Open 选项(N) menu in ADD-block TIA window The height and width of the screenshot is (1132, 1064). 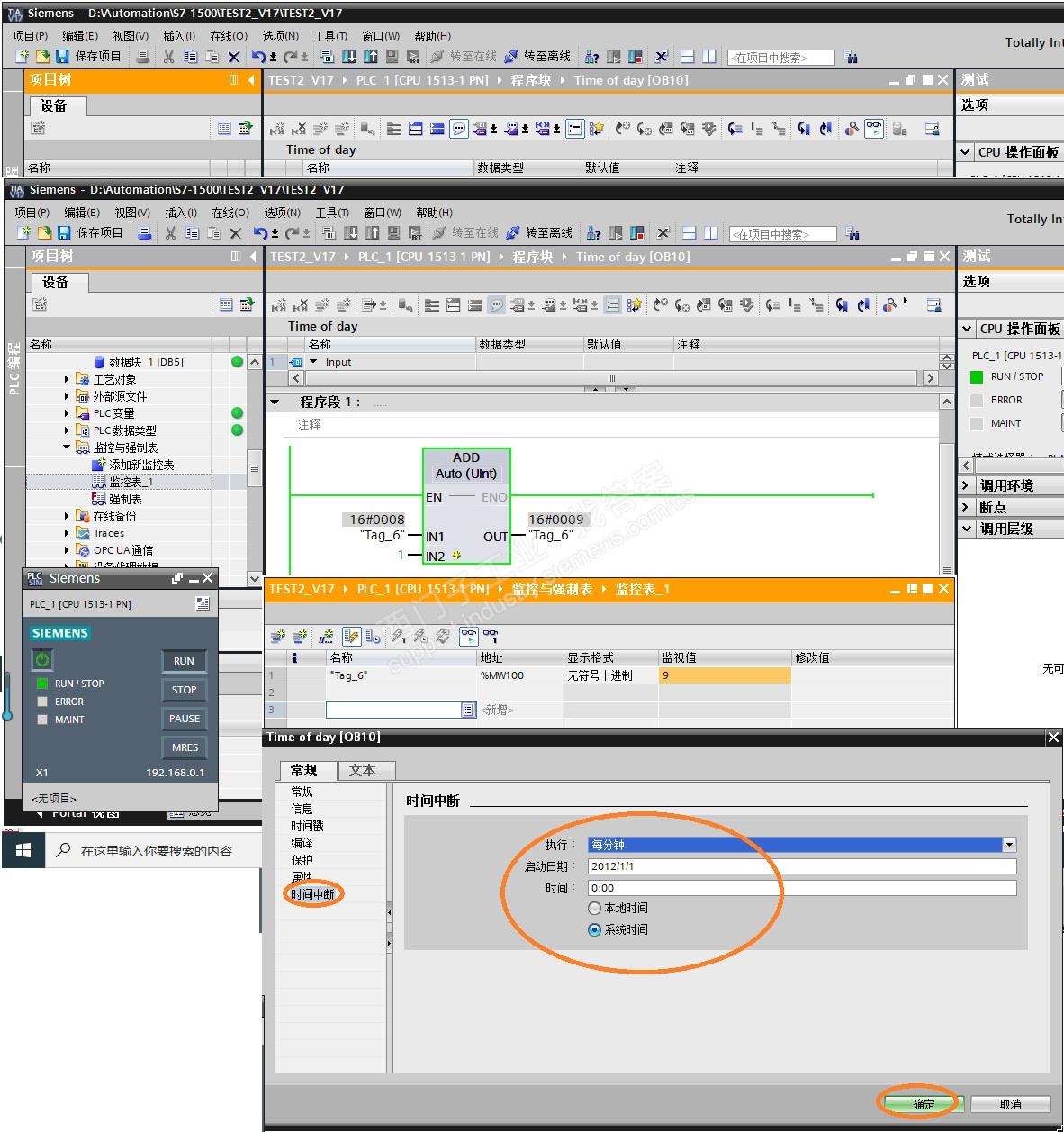pyautogui.click(x=282, y=213)
